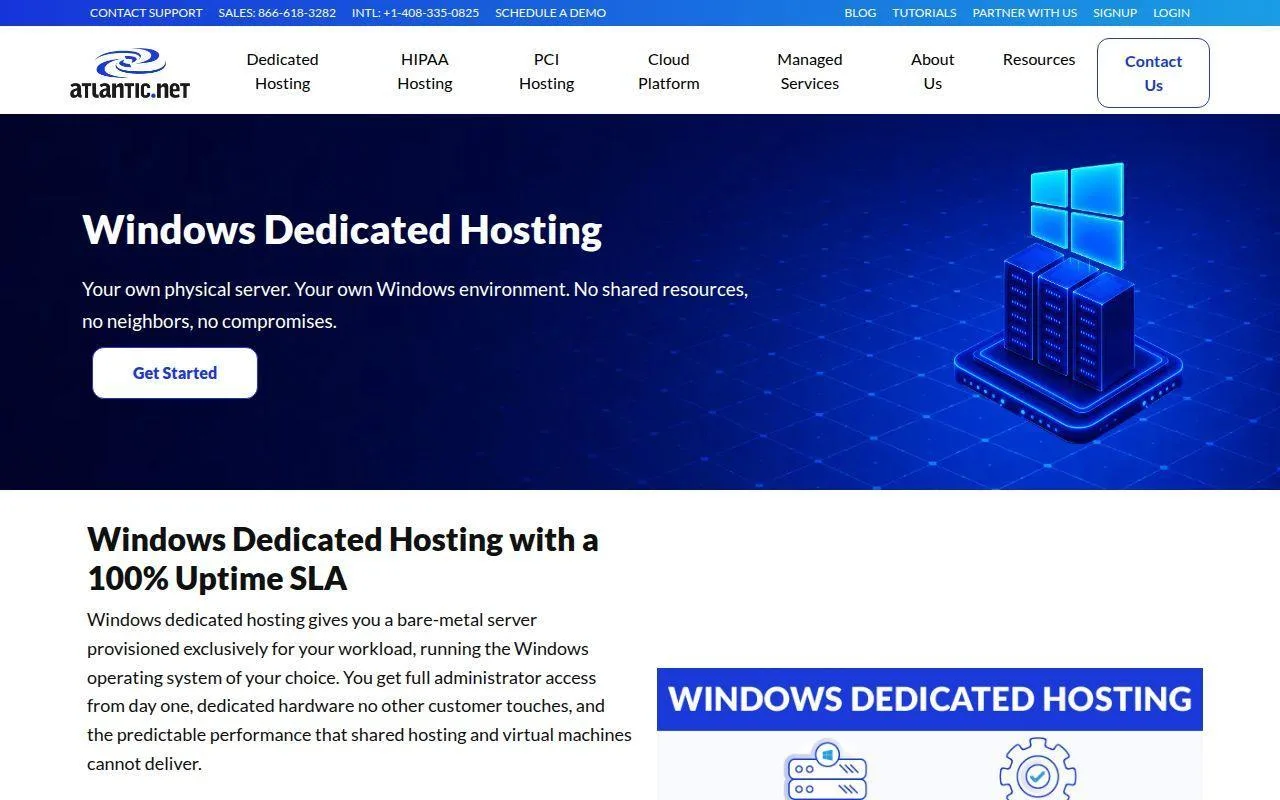Open the About Us menu
Viewport: 1280px width, 800px height.
[x=933, y=72]
